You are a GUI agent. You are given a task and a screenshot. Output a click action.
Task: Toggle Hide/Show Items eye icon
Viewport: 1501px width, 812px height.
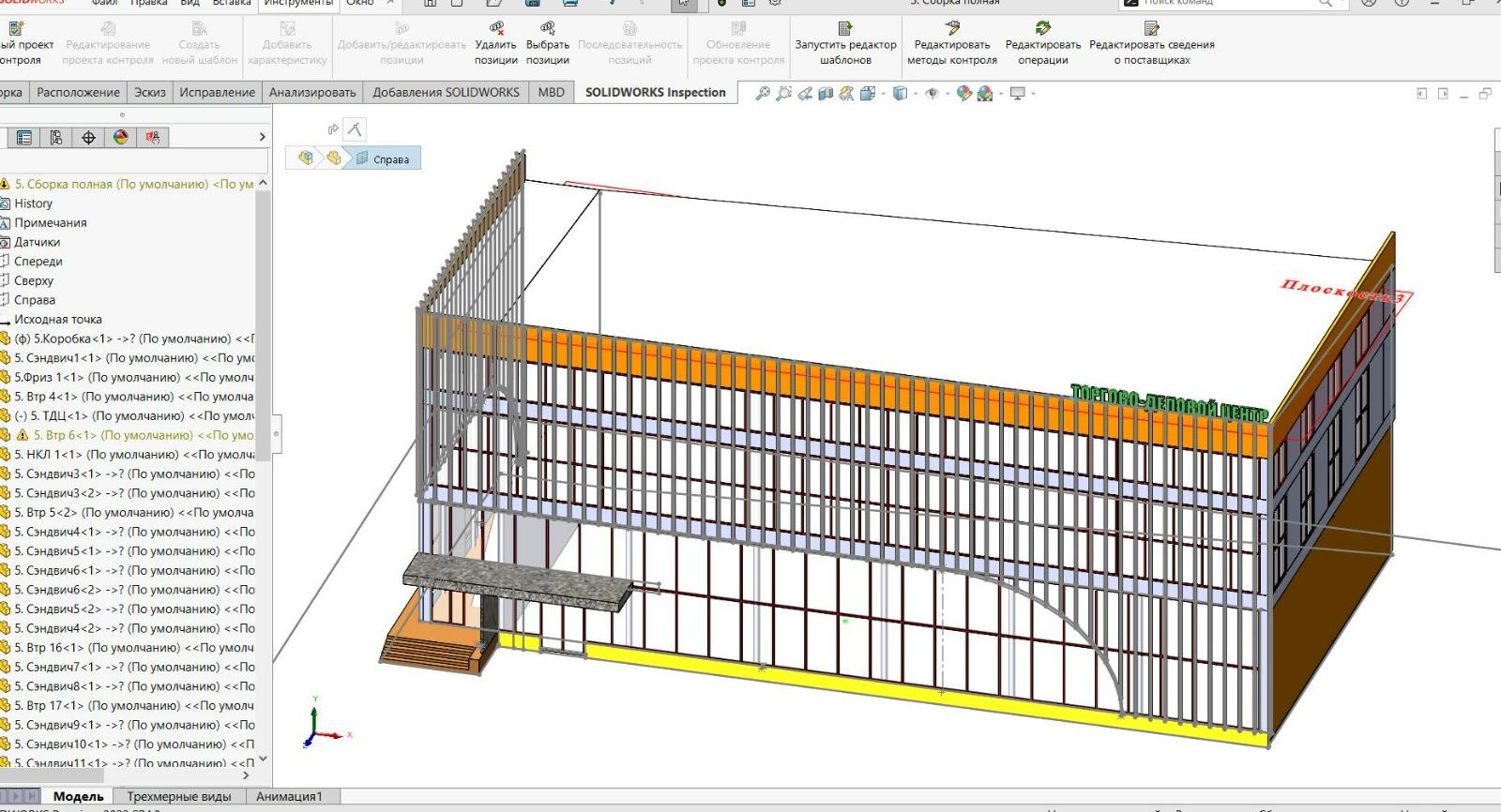(932, 93)
